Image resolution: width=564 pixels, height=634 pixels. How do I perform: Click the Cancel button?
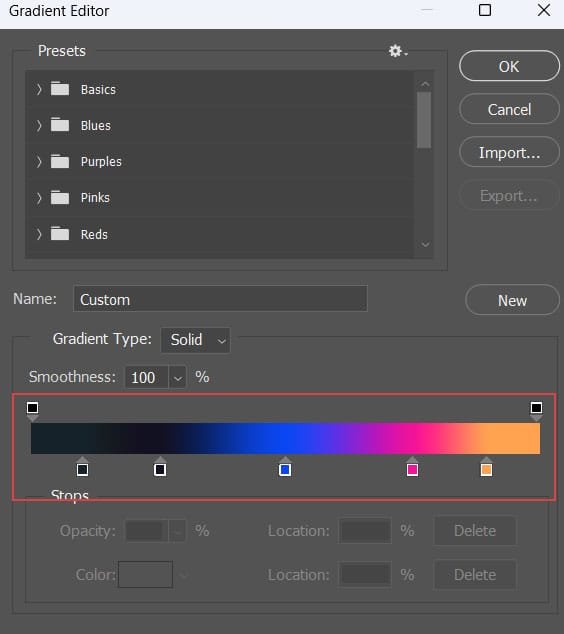click(509, 109)
